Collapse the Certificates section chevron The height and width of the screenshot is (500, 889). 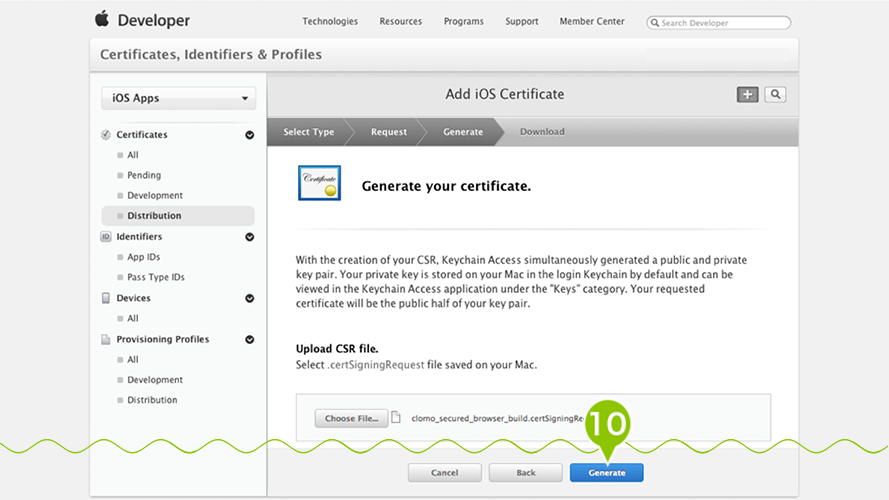click(249, 135)
